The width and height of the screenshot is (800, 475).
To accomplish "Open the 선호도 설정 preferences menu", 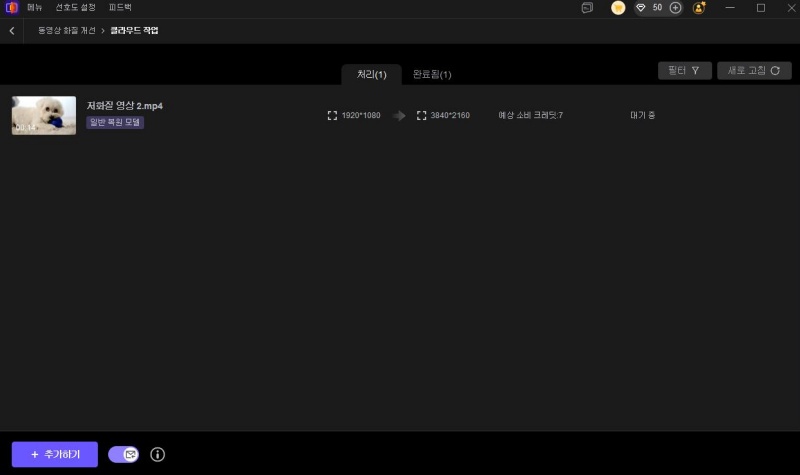I will 75,7.
